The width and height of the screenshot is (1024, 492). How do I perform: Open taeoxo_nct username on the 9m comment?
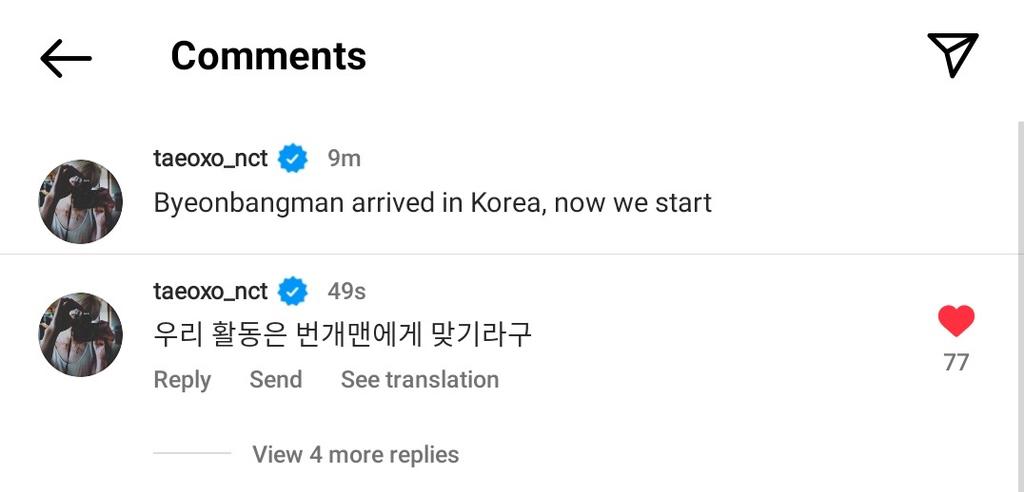click(x=210, y=158)
